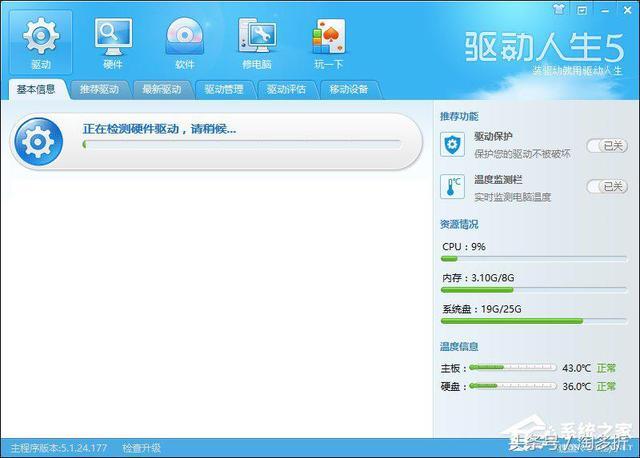Minimize the 驱动人生 window
640x458 pixels.
click(x=605, y=10)
